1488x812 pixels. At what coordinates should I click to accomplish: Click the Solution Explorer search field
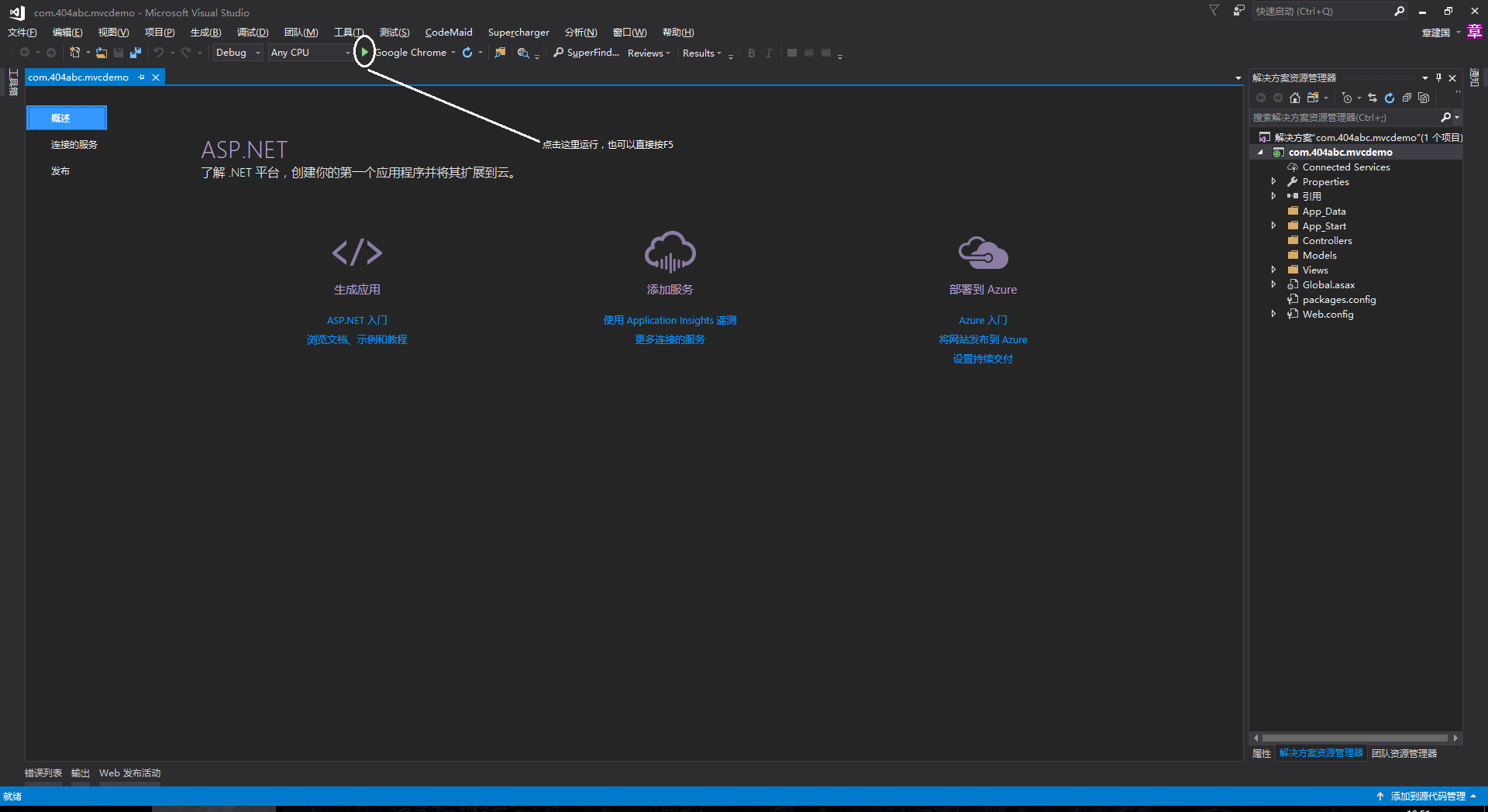1345,117
